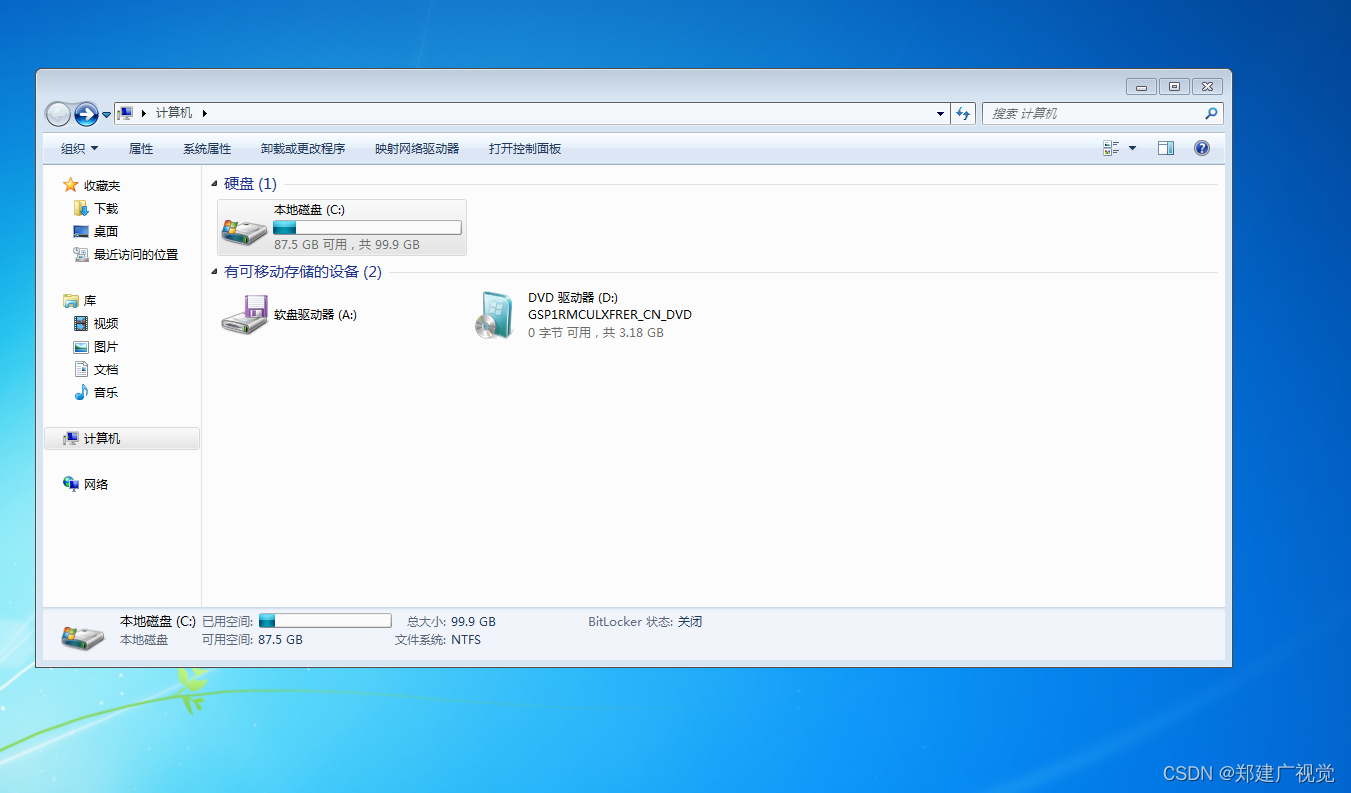
Task: Open the 音乐 library
Action: 106,393
